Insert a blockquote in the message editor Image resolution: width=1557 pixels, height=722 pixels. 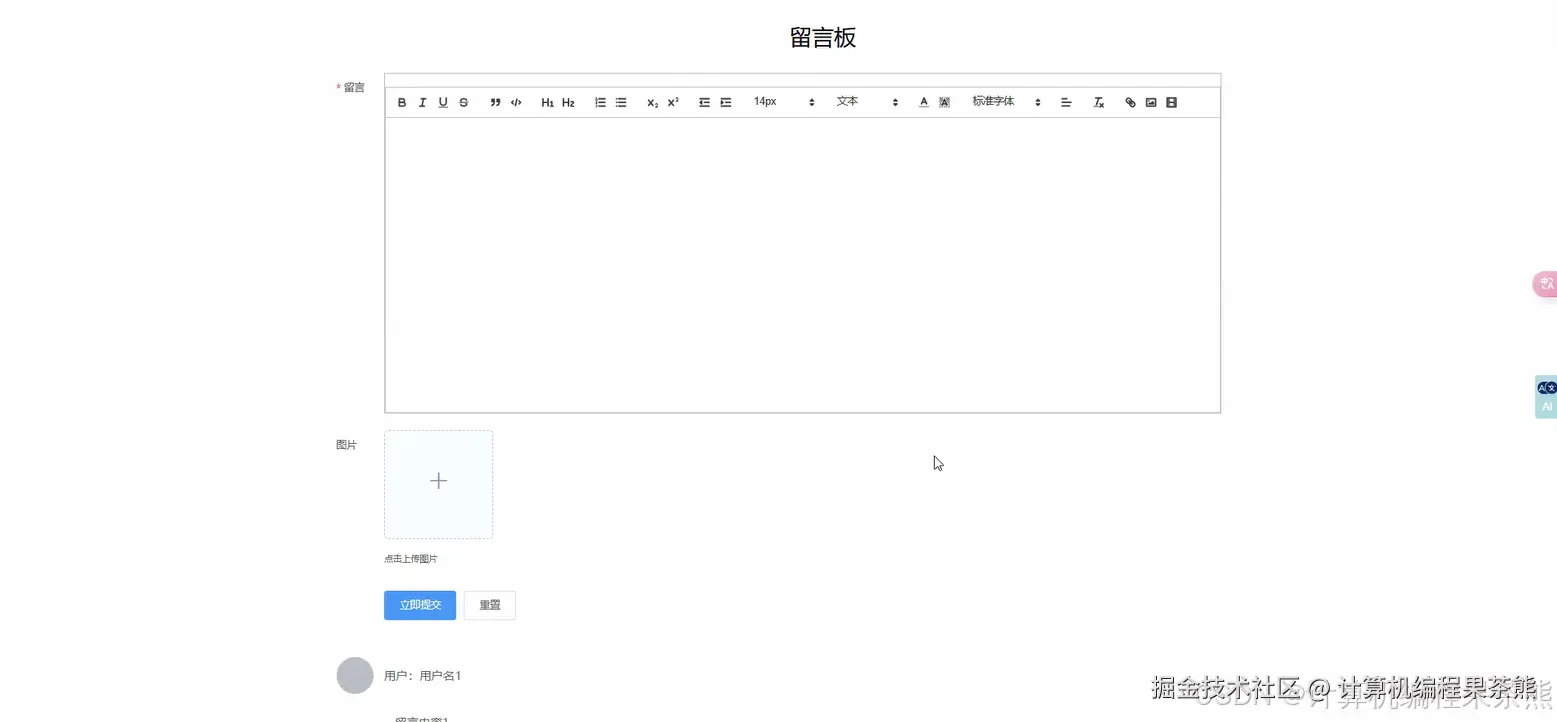495,101
